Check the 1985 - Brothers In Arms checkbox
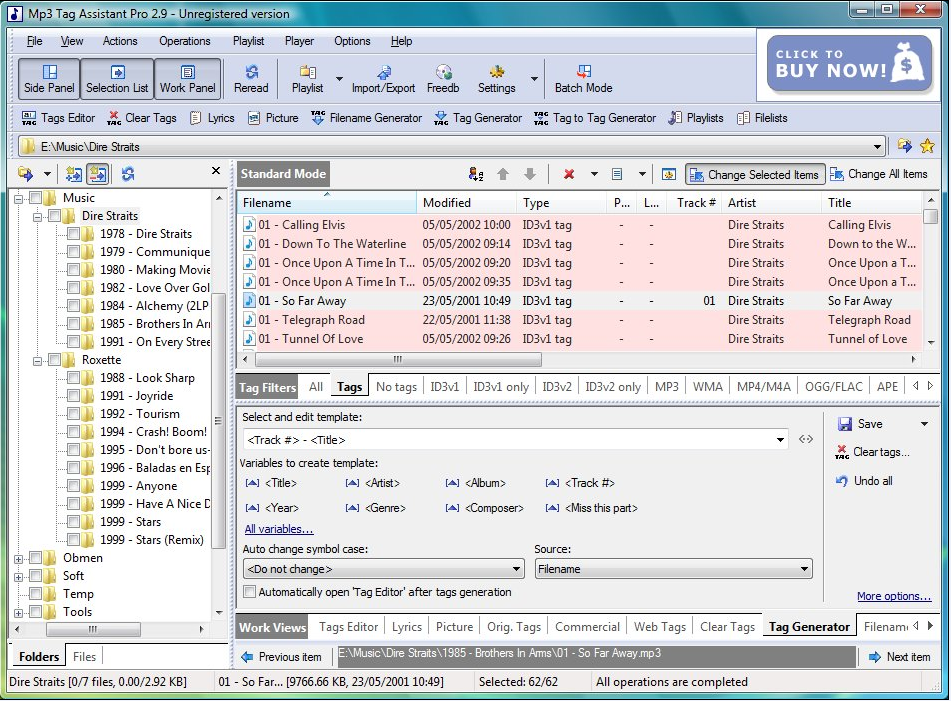 pyautogui.click(x=73, y=324)
